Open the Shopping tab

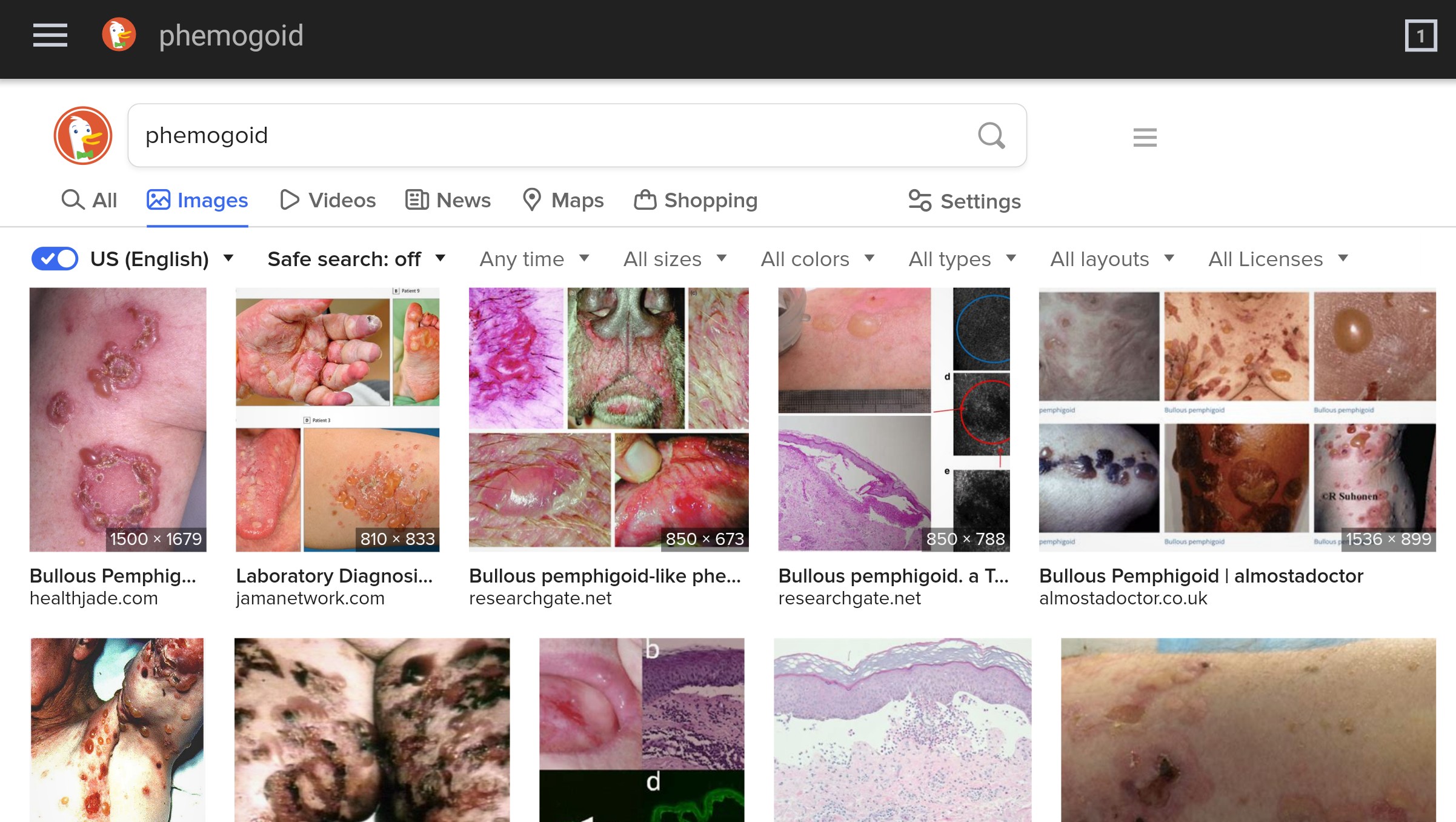pyautogui.click(x=696, y=200)
